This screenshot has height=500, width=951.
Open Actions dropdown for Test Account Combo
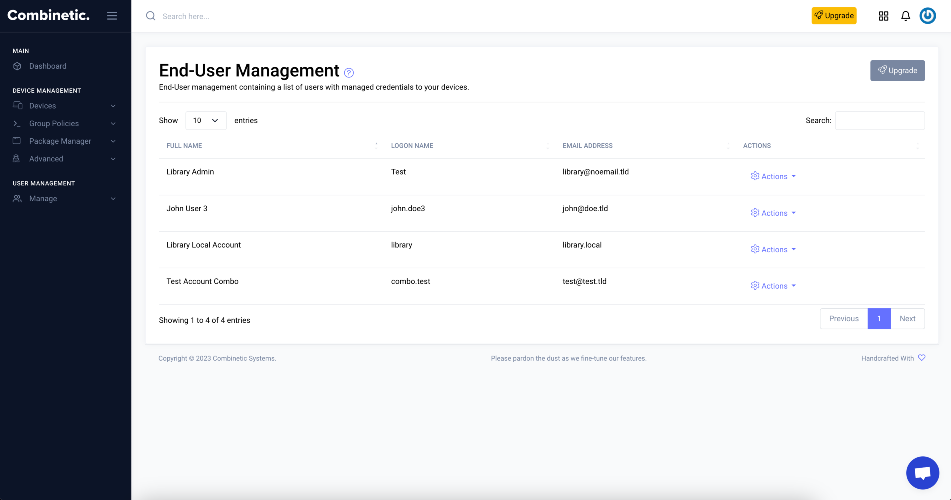click(773, 286)
